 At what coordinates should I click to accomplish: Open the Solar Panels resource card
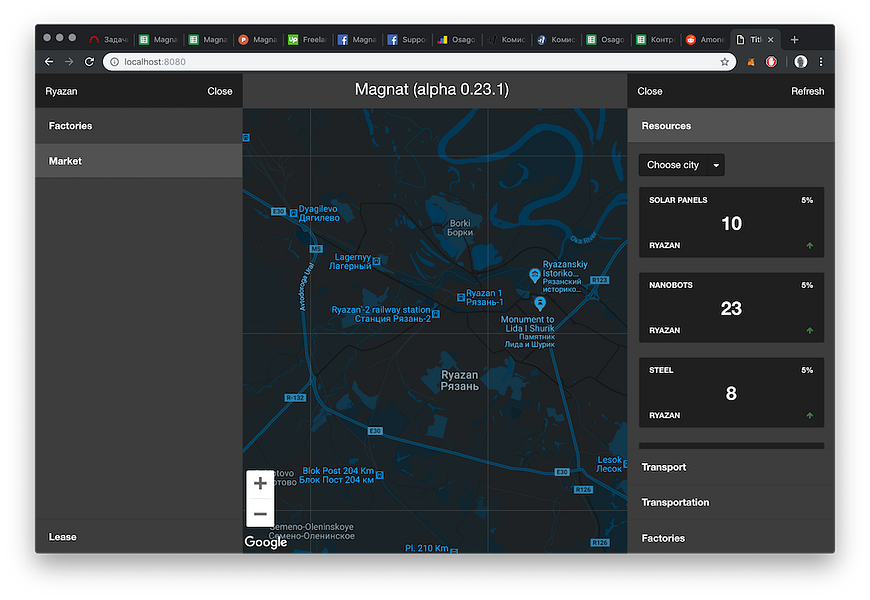click(x=731, y=222)
